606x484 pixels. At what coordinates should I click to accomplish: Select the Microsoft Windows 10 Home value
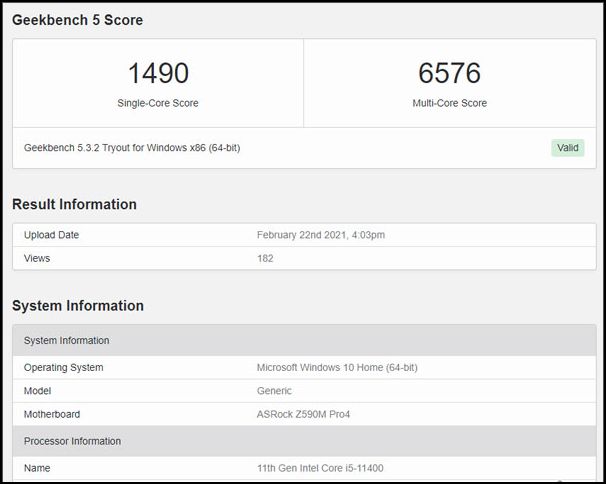pyautogui.click(x=337, y=367)
